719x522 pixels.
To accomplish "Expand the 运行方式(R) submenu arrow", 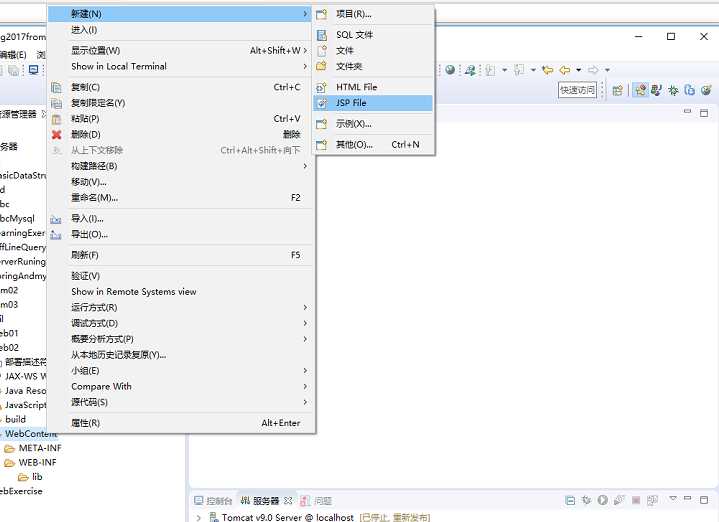I will pos(305,307).
